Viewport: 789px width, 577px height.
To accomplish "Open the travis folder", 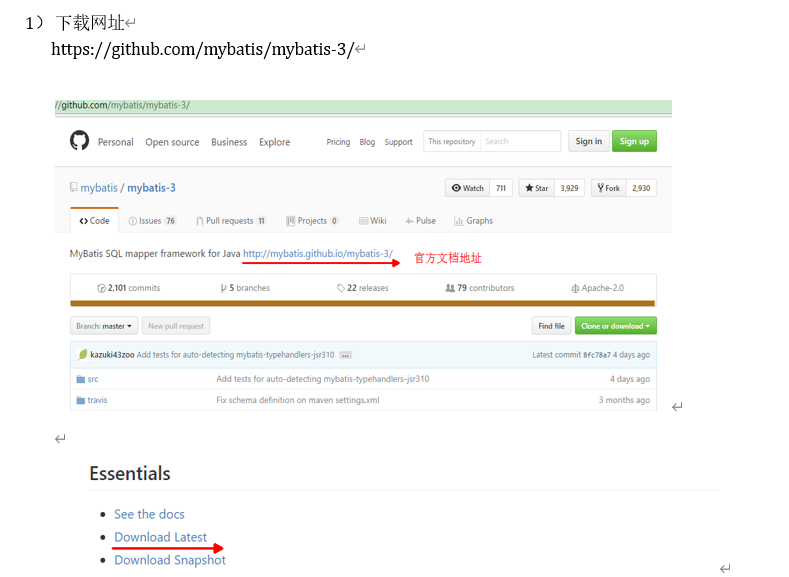I will pos(97,400).
